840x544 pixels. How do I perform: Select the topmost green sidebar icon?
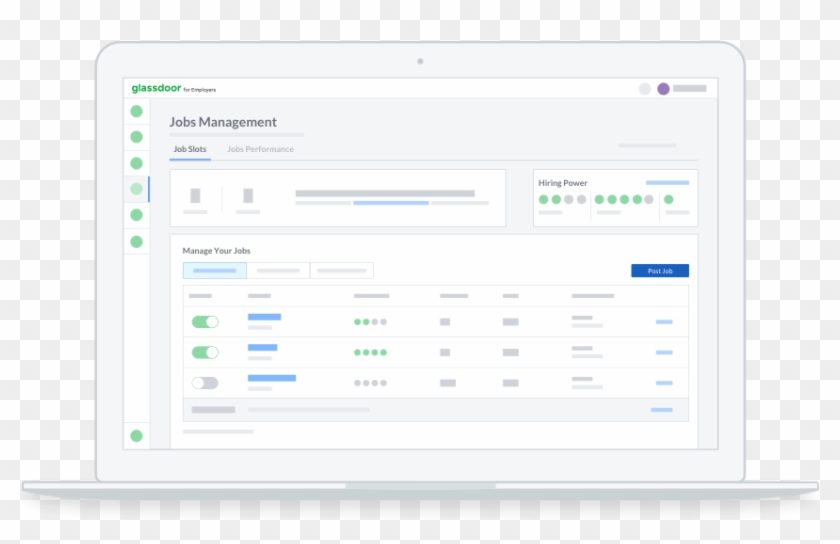tap(136, 111)
